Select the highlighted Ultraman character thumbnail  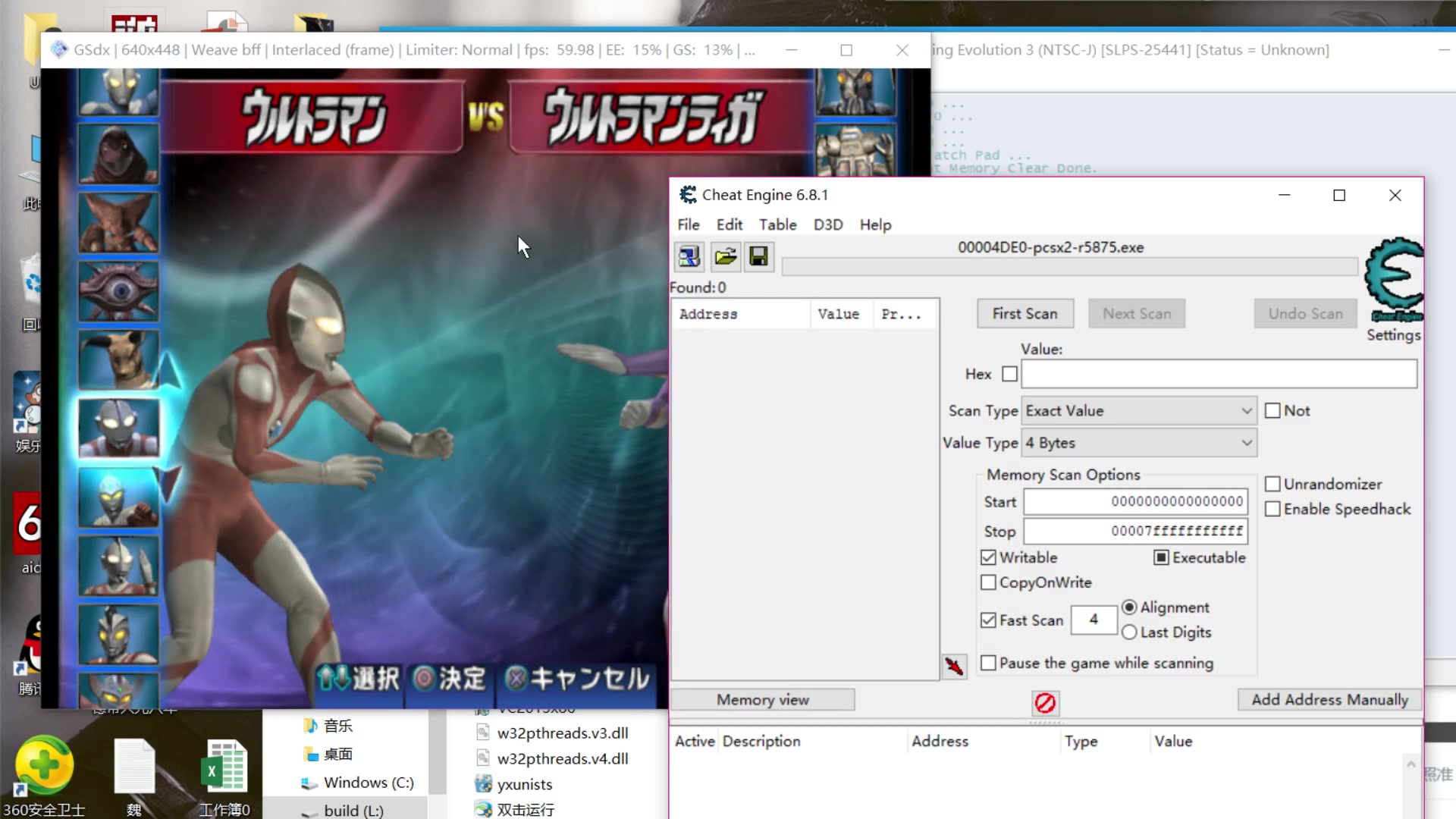click(x=119, y=428)
